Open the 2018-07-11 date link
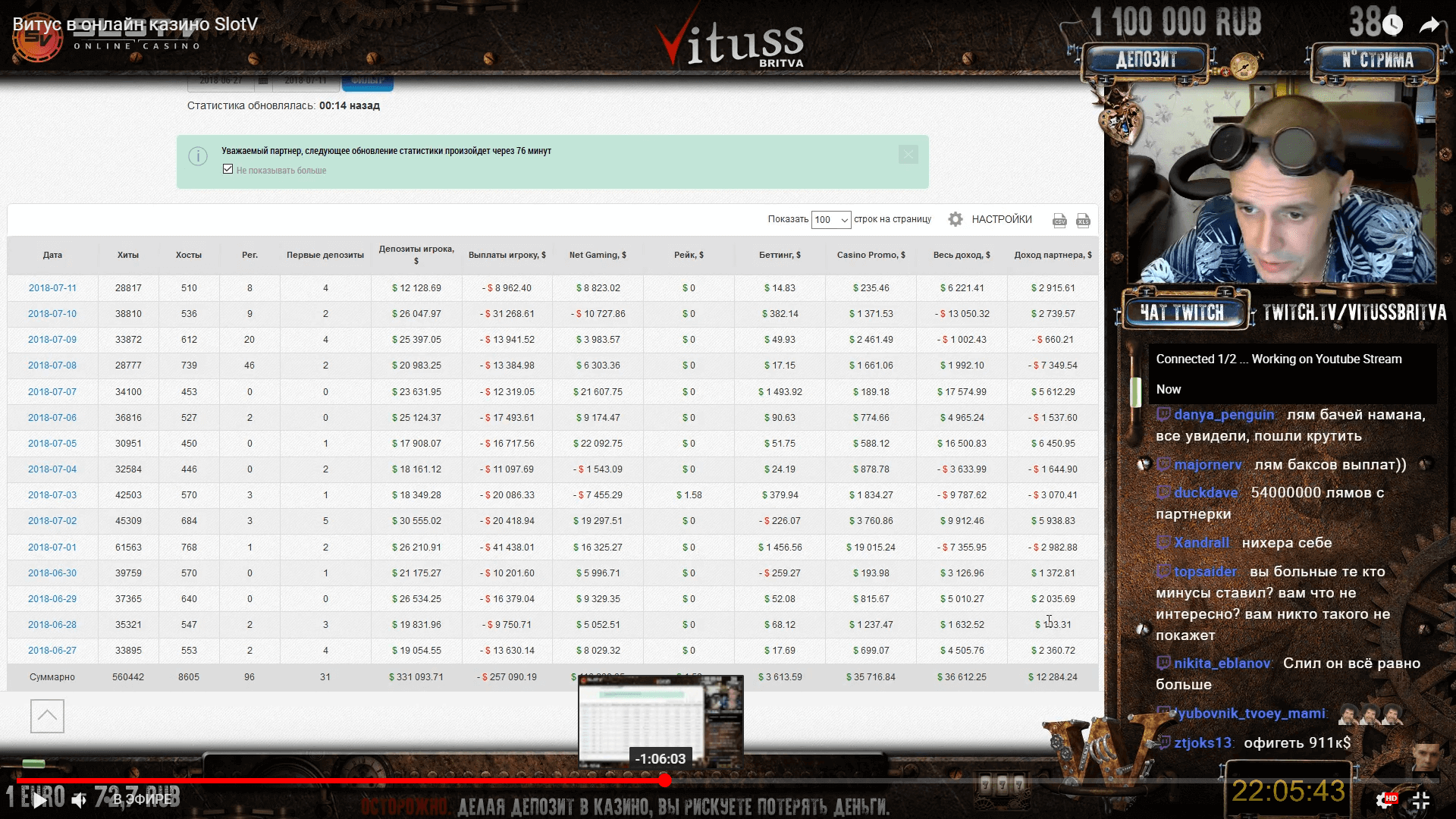Screen dimensions: 1456x819 tap(52, 288)
